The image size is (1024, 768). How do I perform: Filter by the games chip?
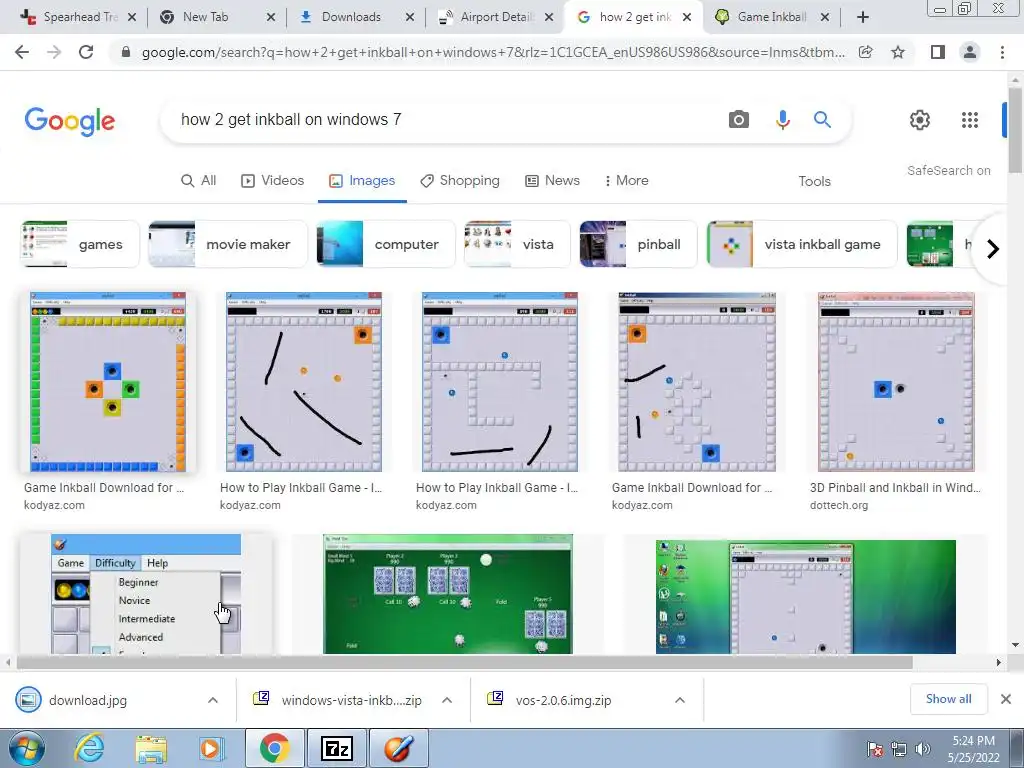80,244
